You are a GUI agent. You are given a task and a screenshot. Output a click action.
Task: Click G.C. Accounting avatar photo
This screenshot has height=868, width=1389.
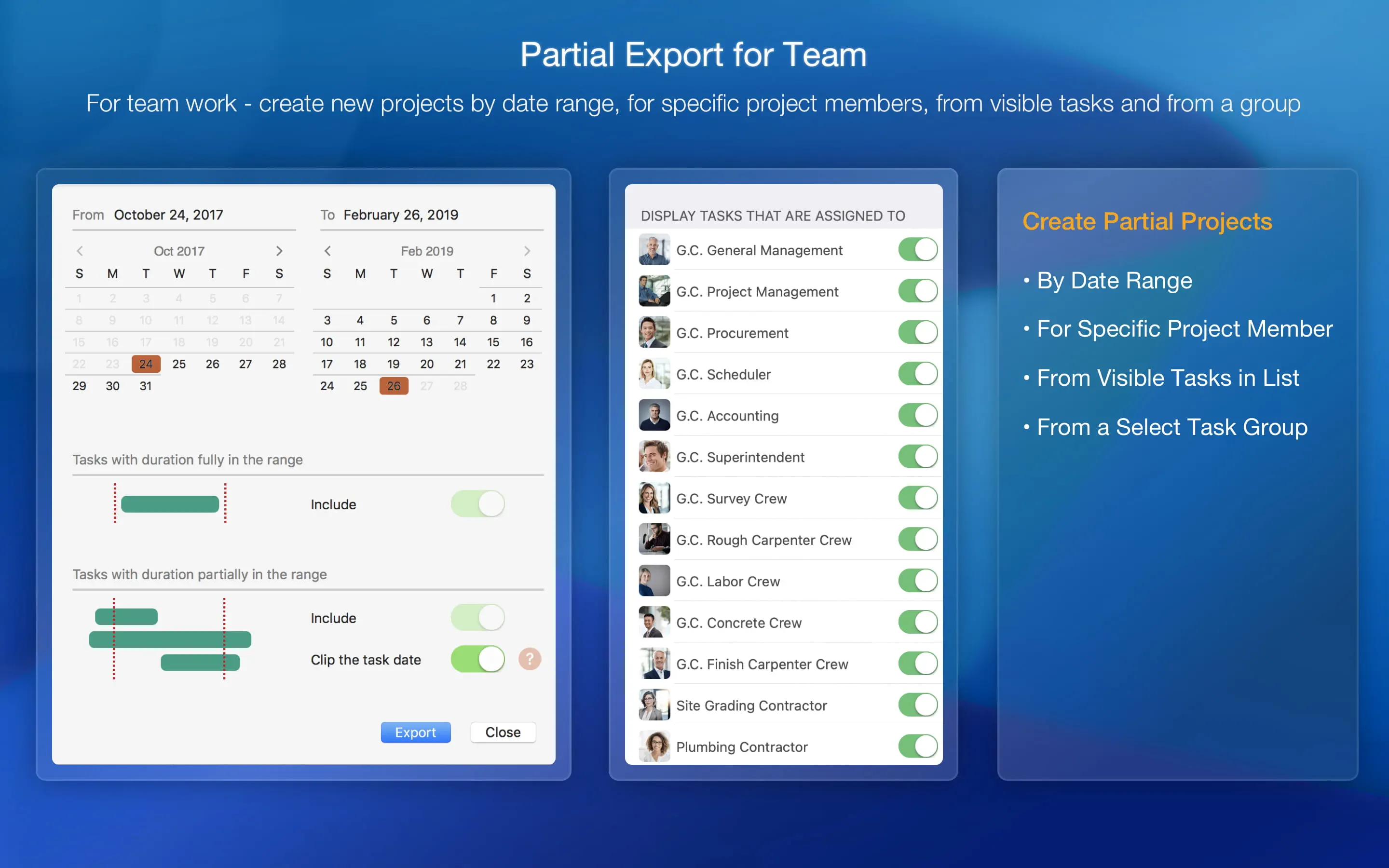(x=654, y=415)
